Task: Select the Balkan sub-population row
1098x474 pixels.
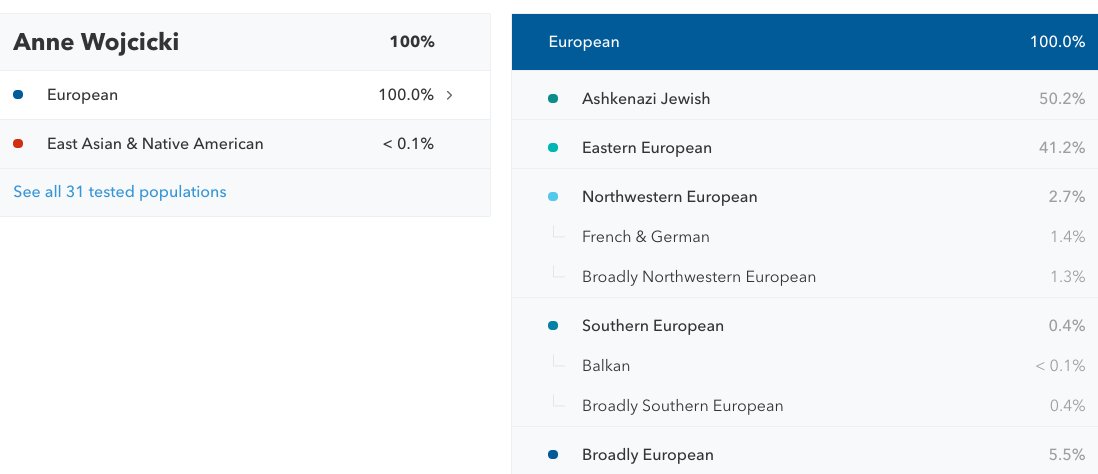Action: 804,366
